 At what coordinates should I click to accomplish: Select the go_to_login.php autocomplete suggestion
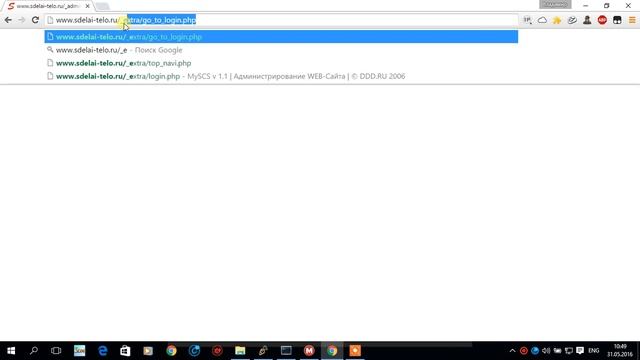(x=281, y=37)
